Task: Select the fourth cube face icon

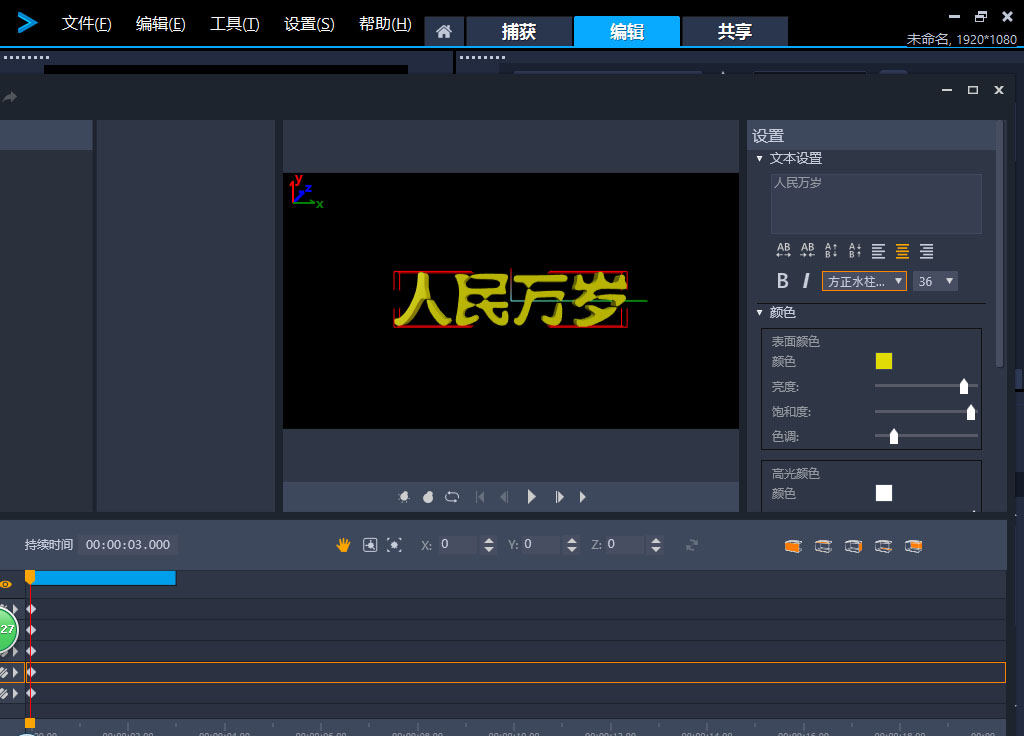Action: coord(883,546)
